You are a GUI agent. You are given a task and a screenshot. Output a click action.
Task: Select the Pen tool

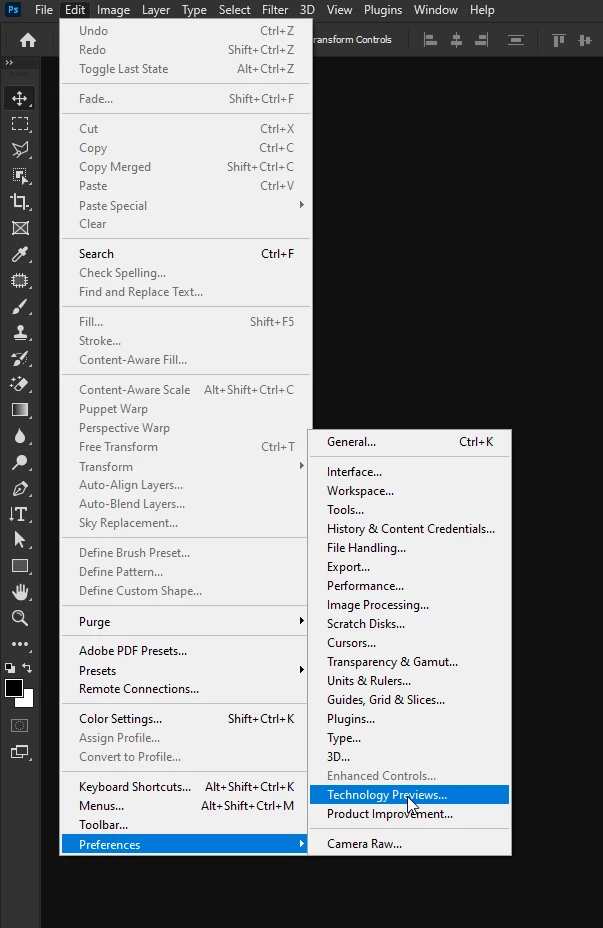[x=20, y=488]
